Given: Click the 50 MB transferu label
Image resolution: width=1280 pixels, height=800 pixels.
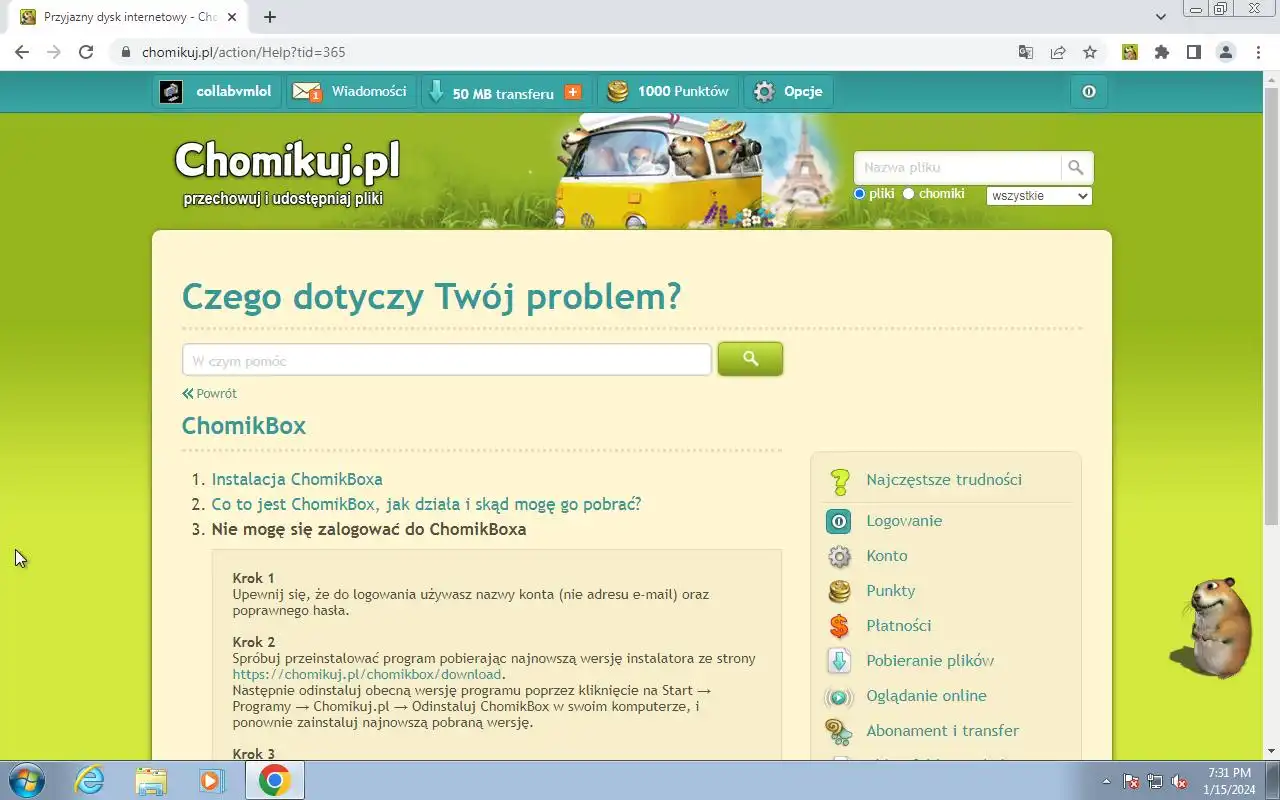Looking at the screenshot, I should [x=503, y=93].
